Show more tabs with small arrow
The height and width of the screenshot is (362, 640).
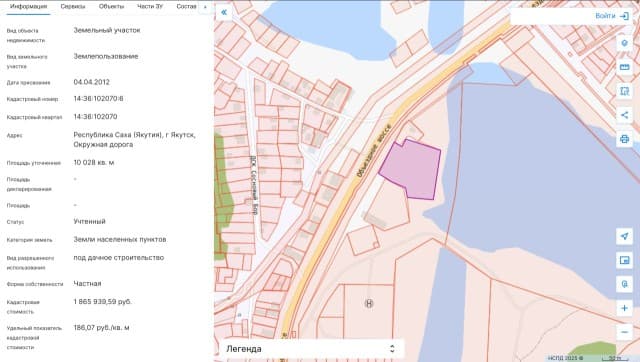pyautogui.click(x=205, y=7)
